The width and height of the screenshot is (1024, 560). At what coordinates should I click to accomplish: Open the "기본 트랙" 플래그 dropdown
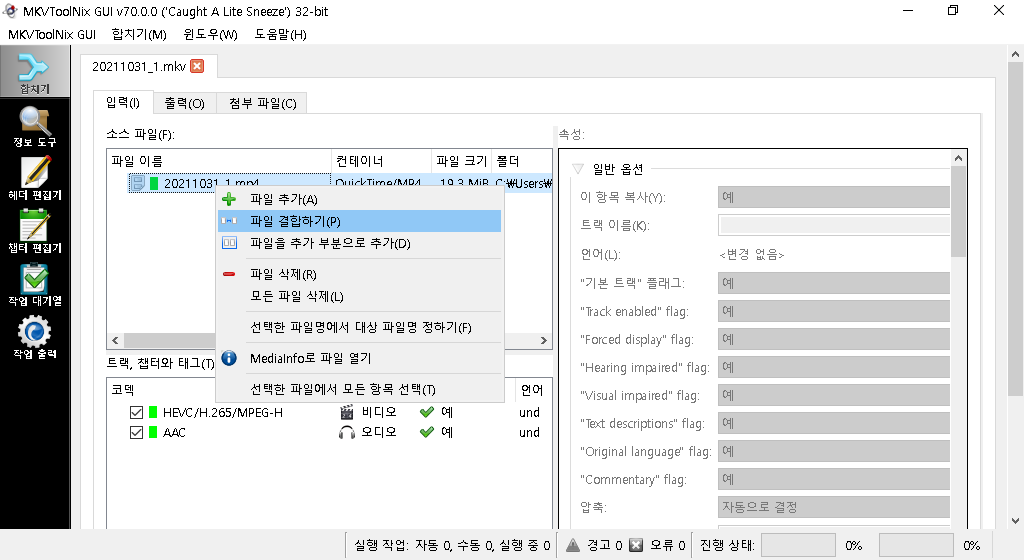(833, 283)
